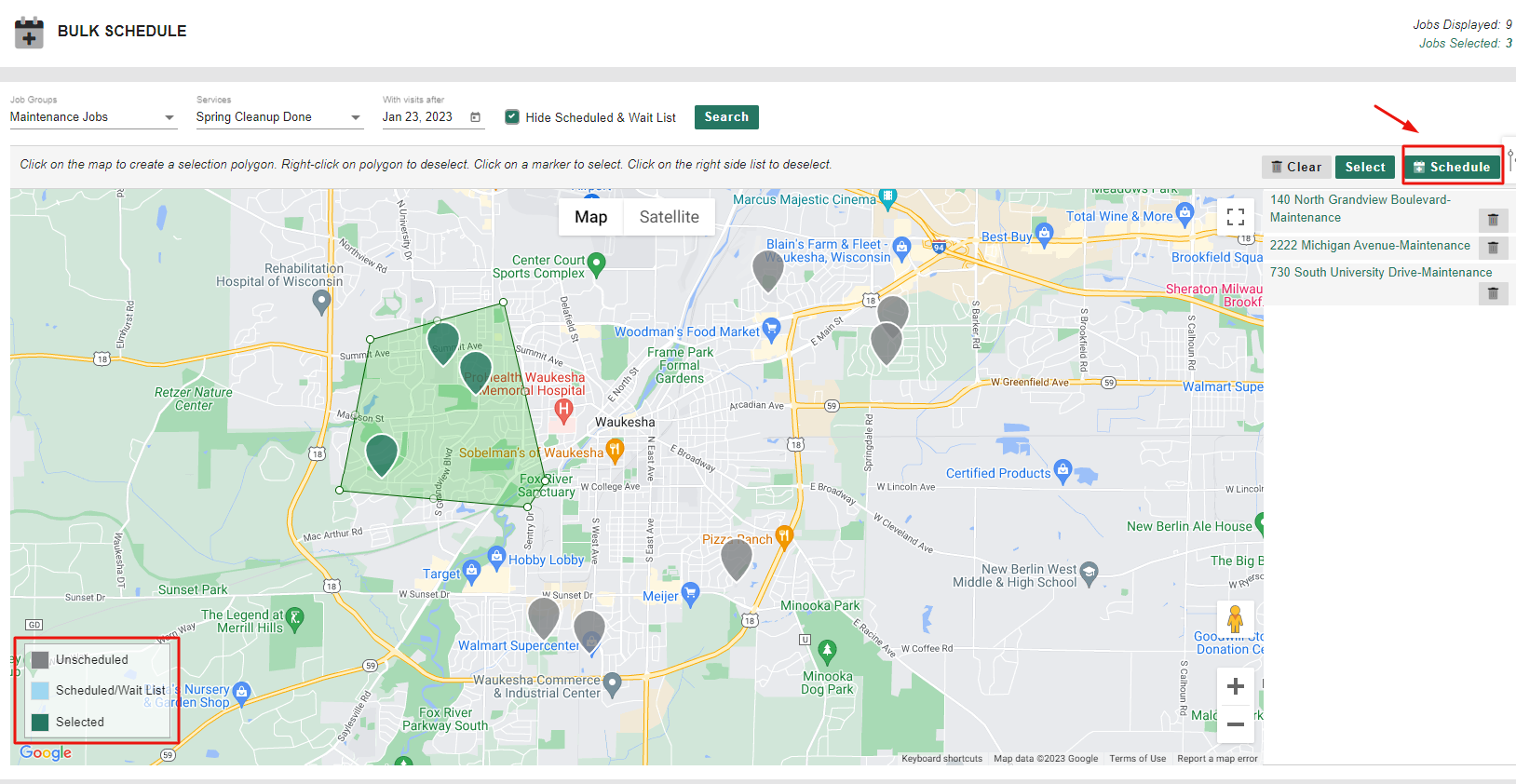This screenshot has height=784, width=1516.
Task: Open the calendar picker icon beside the date
Action: (x=476, y=117)
